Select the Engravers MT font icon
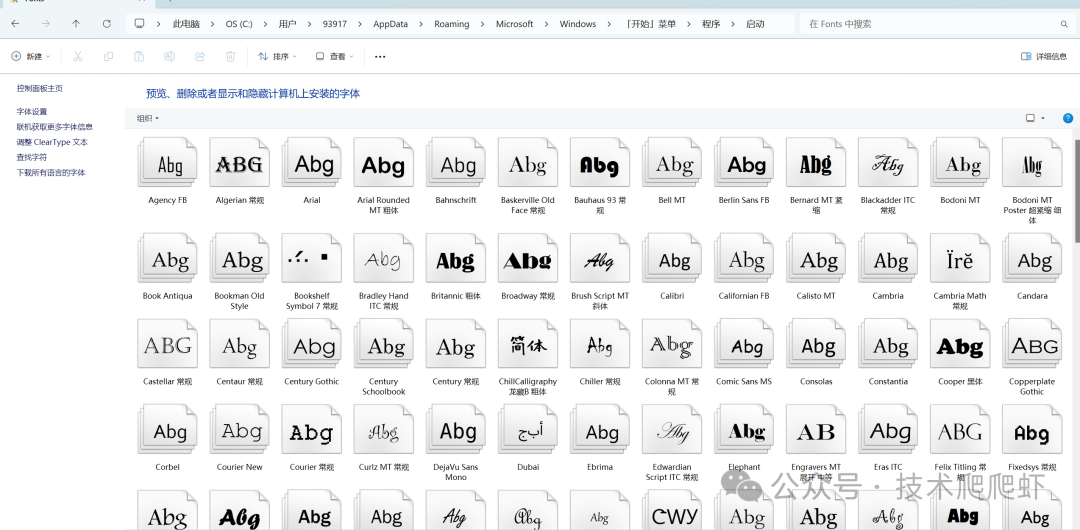The width and height of the screenshot is (1080, 530). click(x=816, y=430)
